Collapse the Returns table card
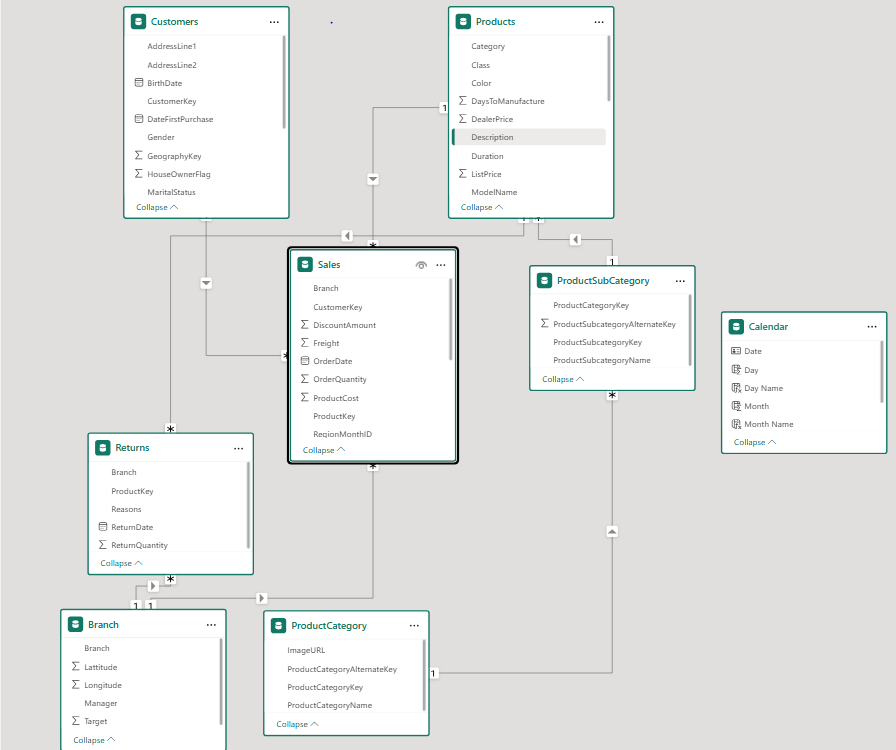Viewport: 896px width, 750px height. 121,563
